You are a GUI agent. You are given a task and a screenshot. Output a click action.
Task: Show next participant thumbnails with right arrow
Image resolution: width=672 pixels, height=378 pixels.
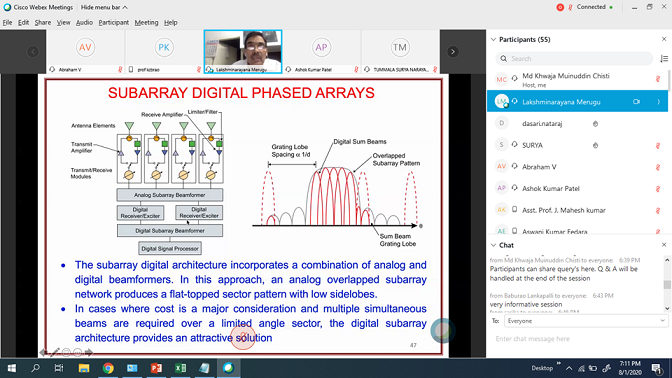[x=453, y=51]
